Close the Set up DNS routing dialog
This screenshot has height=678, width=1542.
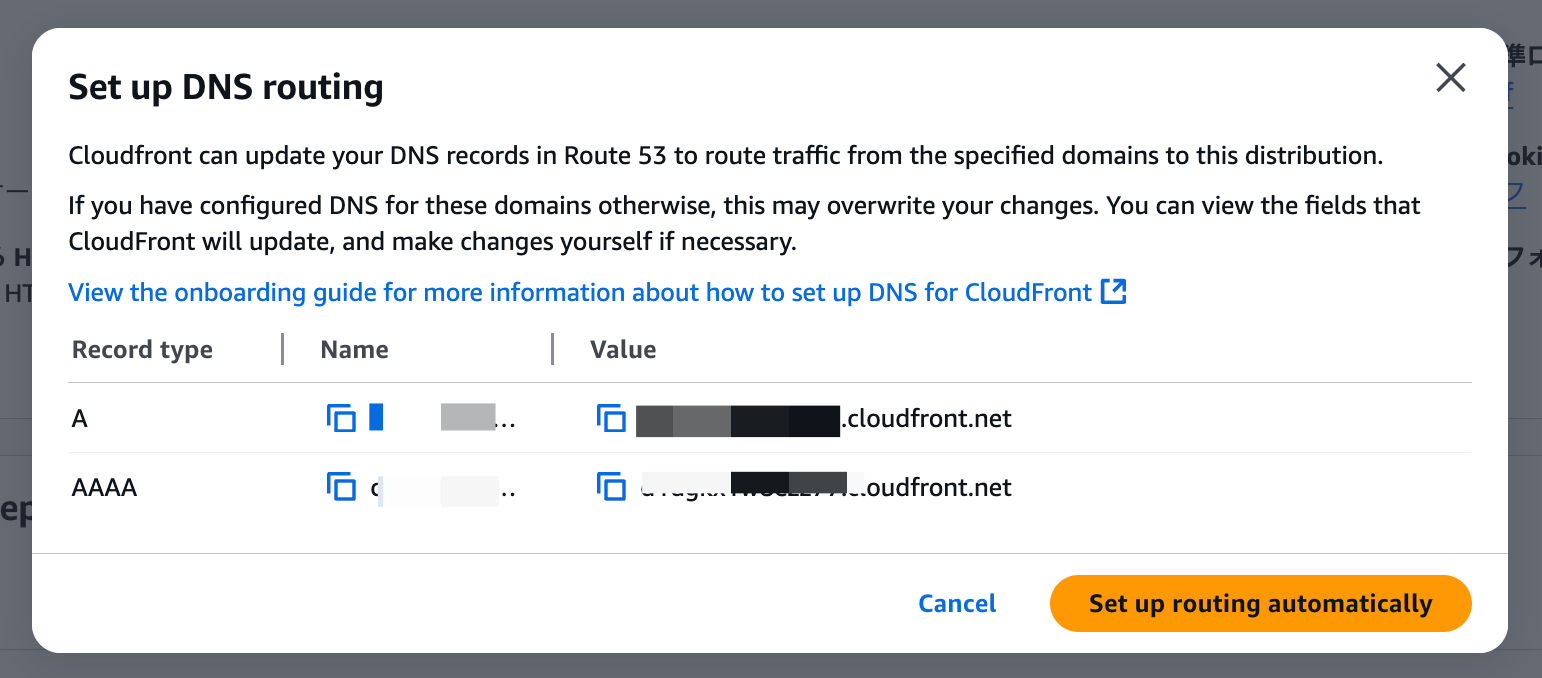point(1451,77)
